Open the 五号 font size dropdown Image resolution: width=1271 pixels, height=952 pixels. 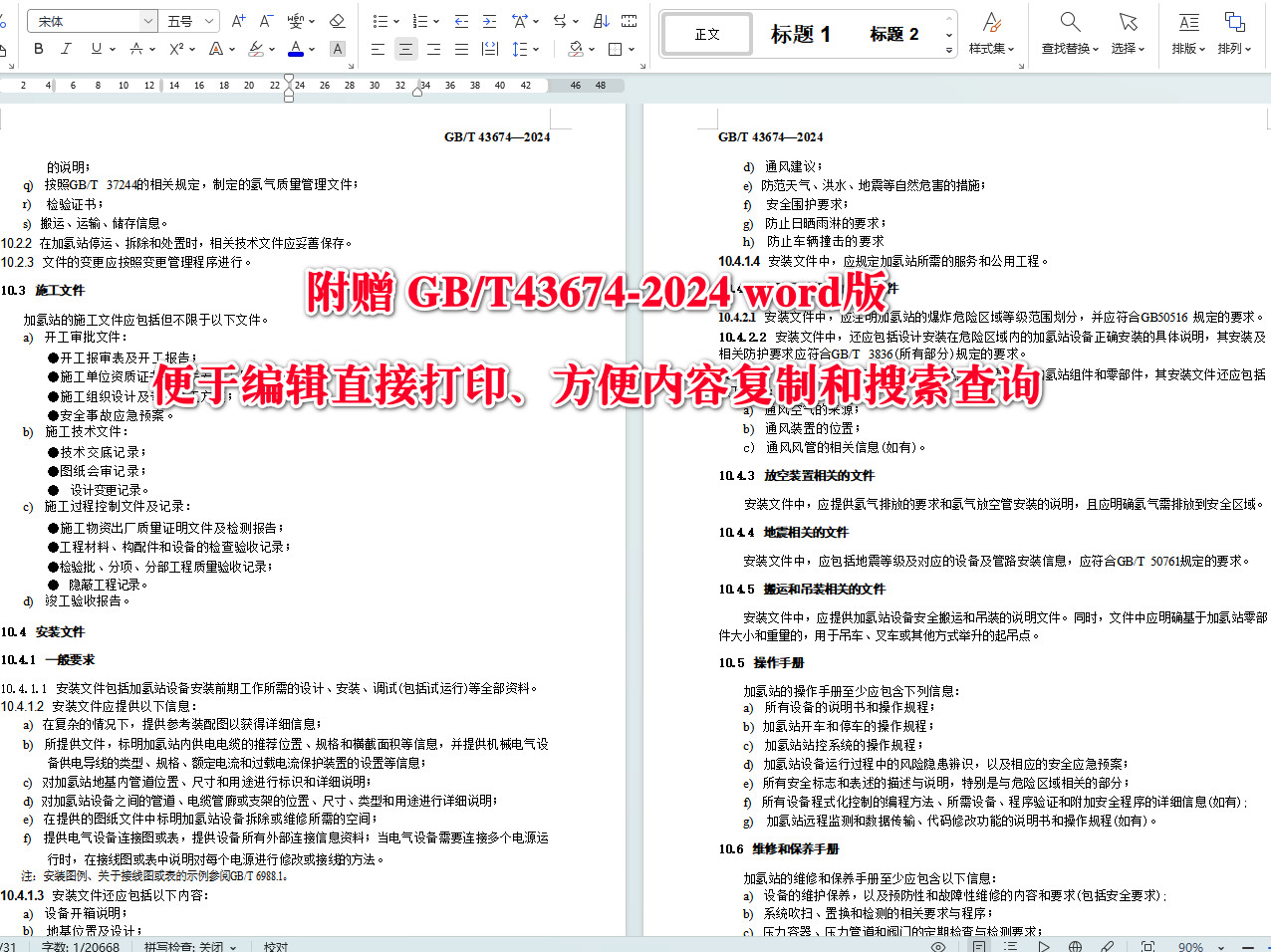[x=209, y=21]
